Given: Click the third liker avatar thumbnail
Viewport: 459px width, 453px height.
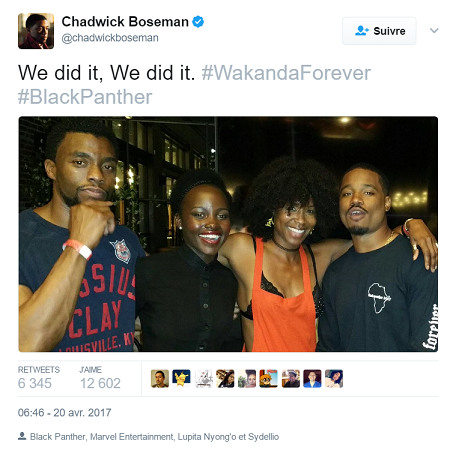Looking at the screenshot, I should coord(203,379).
